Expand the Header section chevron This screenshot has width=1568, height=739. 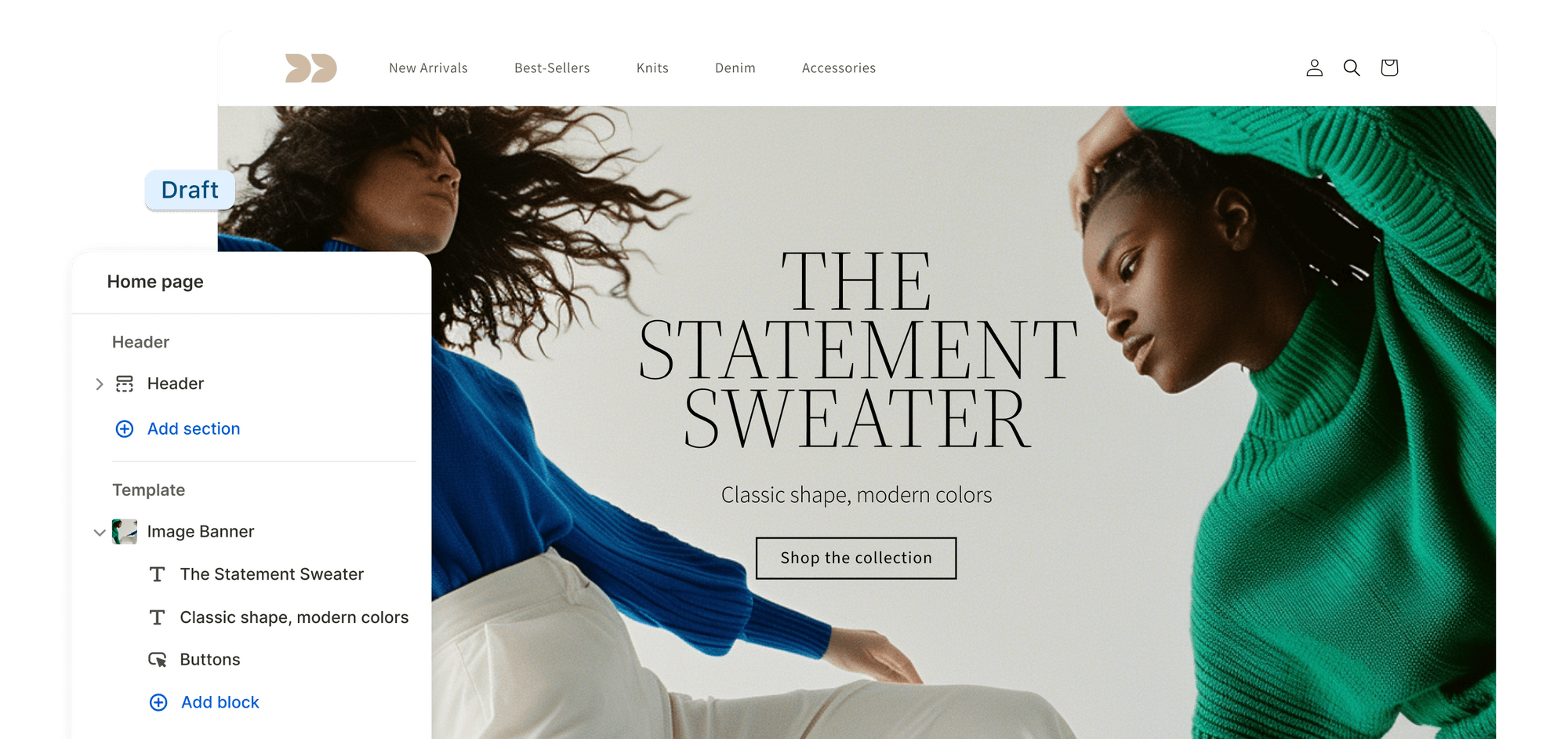coord(100,384)
